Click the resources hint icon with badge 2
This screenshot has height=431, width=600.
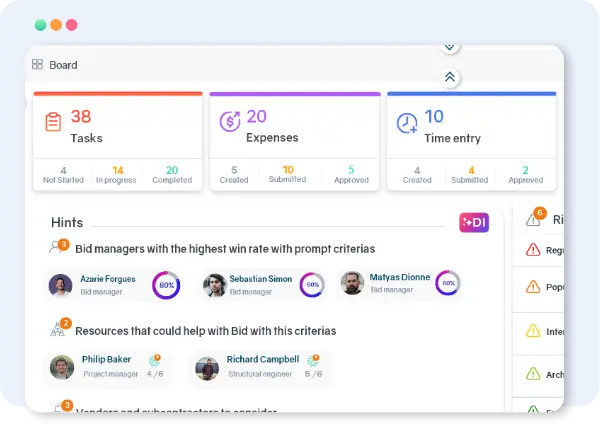click(58, 329)
